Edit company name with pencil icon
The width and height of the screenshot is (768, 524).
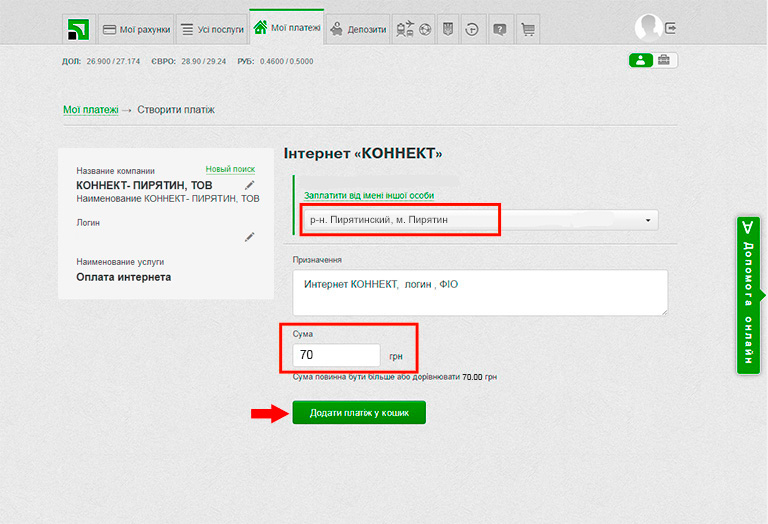(249, 185)
